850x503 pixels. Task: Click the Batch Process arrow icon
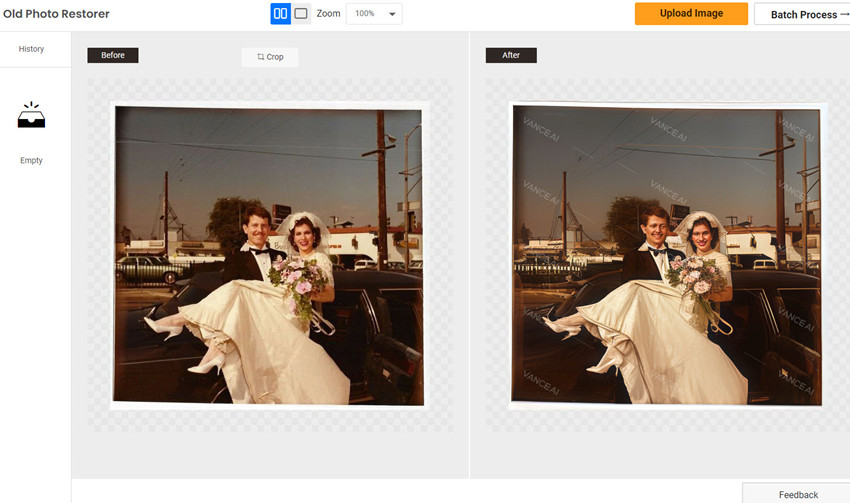tap(844, 15)
